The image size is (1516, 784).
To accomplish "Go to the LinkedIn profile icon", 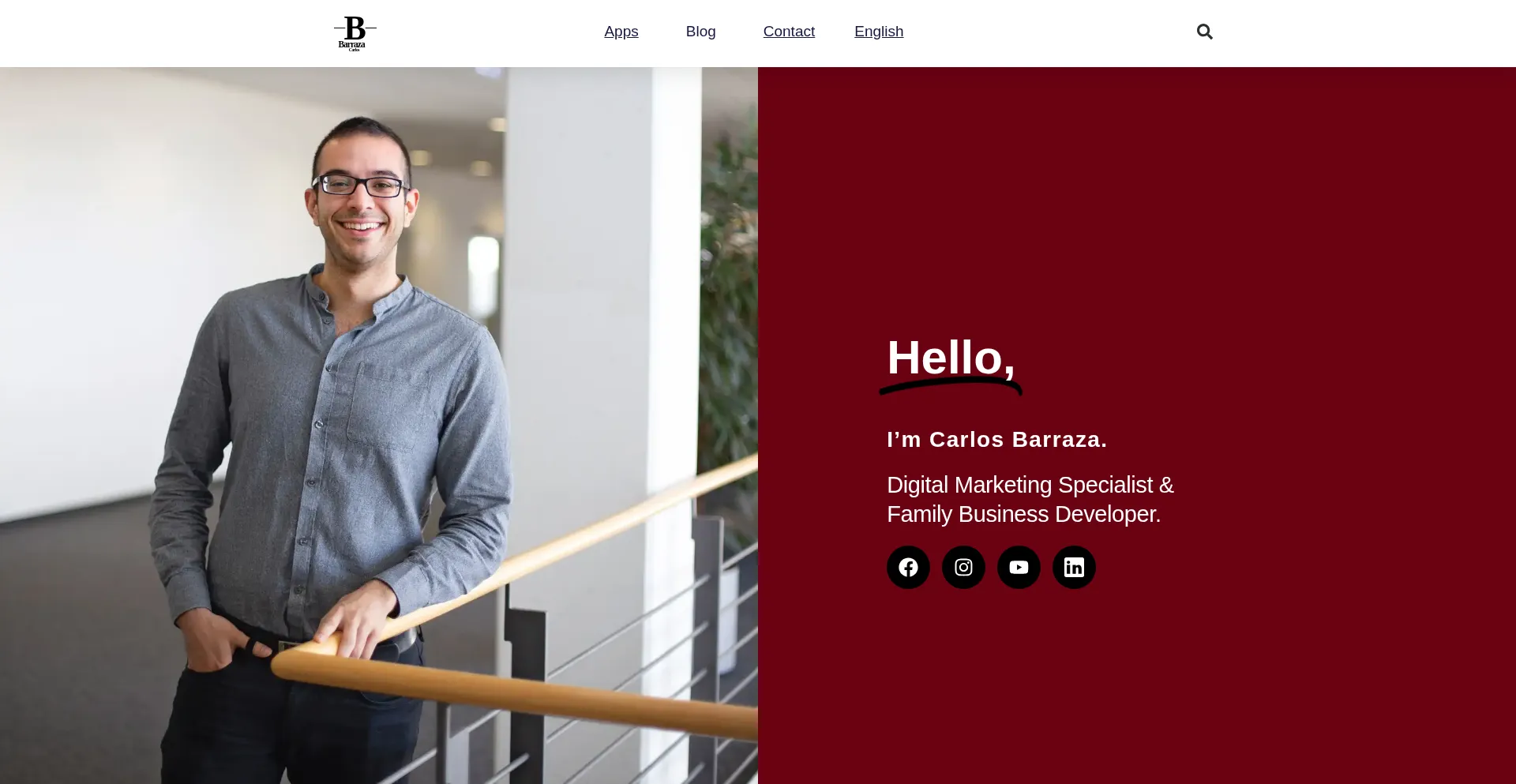I will (1074, 567).
